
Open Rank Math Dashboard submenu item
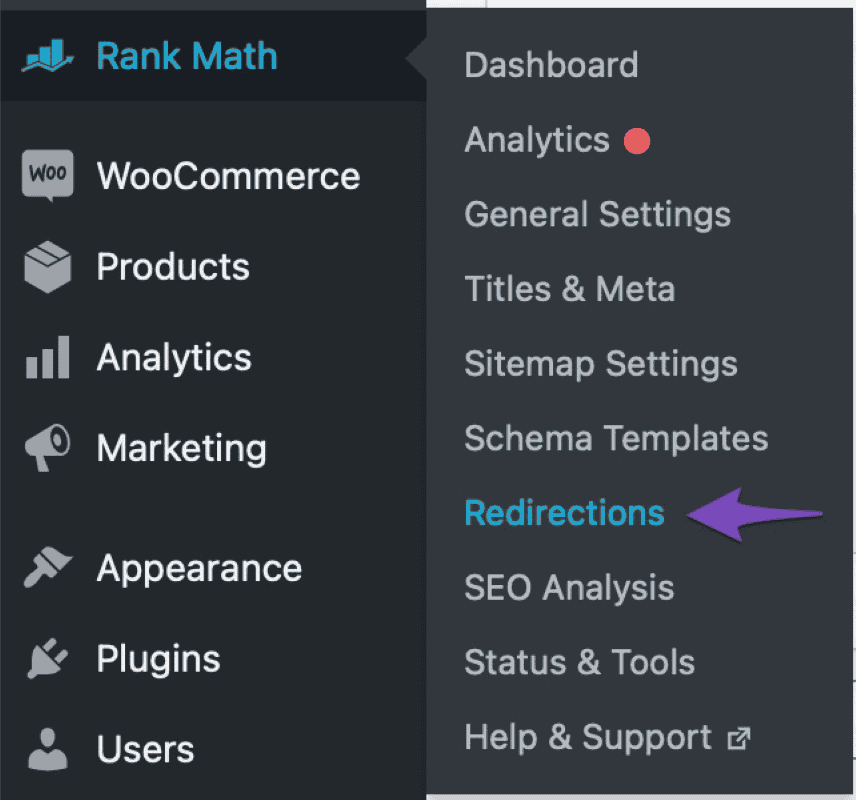click(x=551, y=65)
